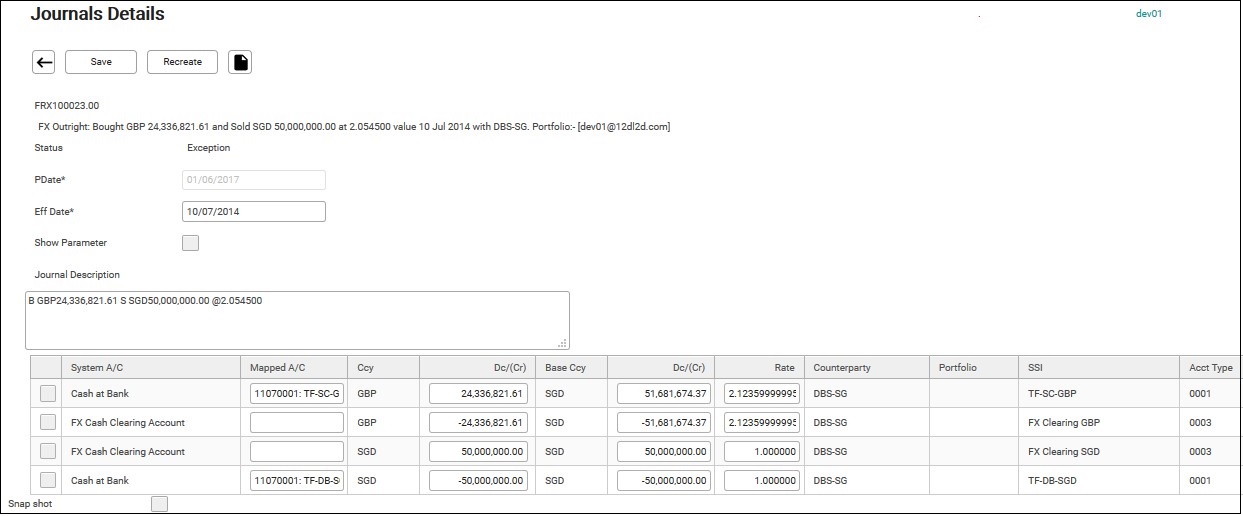Screen dimensions: 1243x516
Task: Edit the Mapped A/C field showing TF-SC-G
Action: (297, 394)
